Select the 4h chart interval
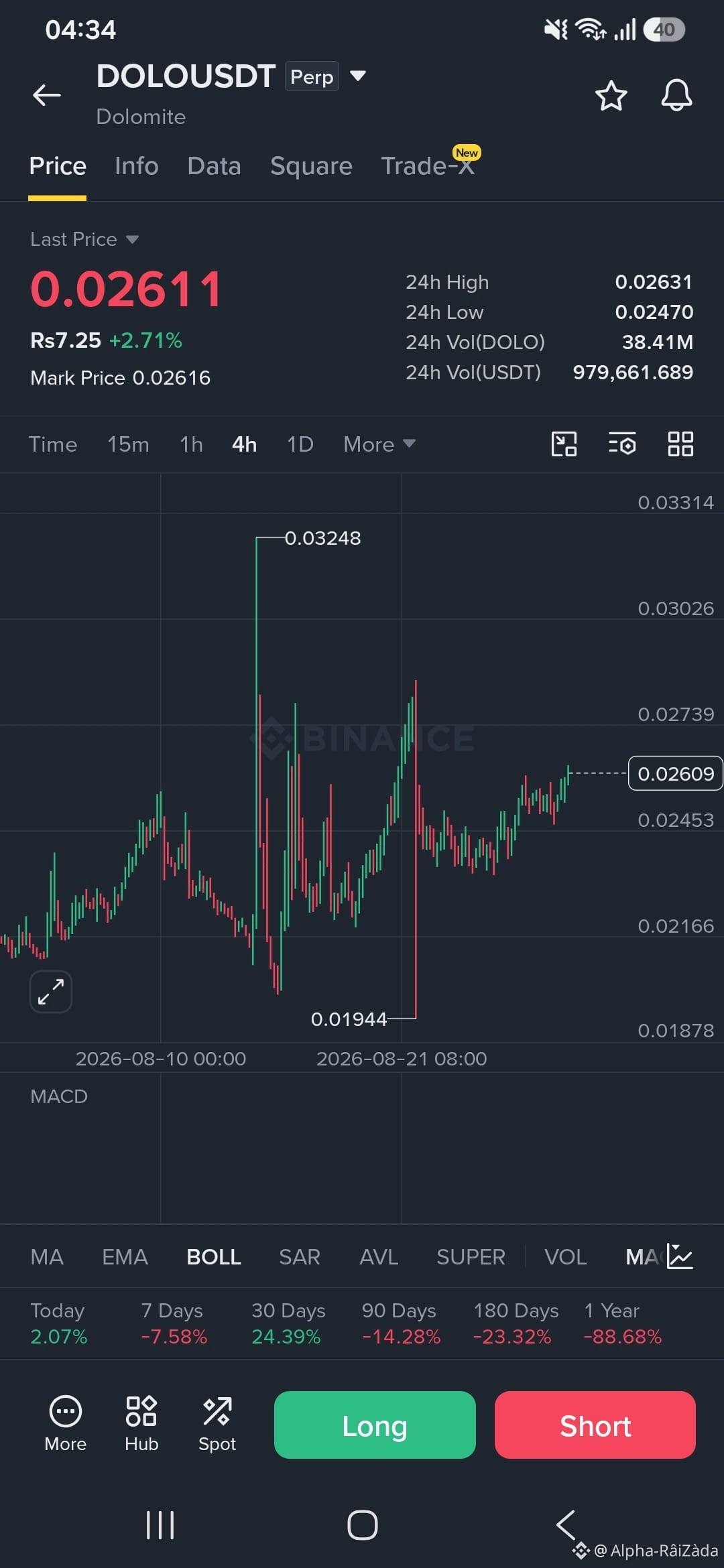Image resolution: width=724 pixels, height=1568 pixels. 244,444
